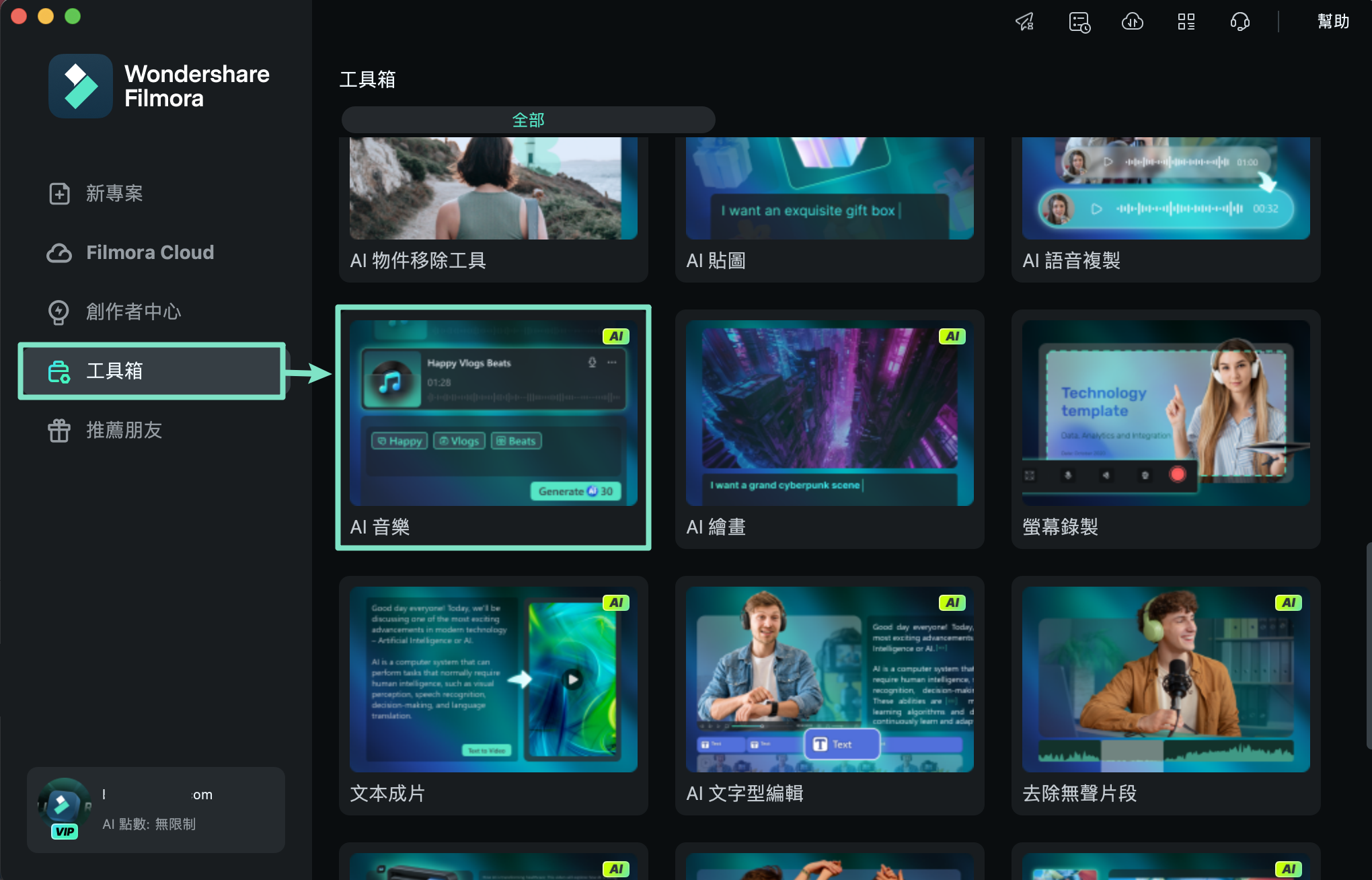Open the AI 貼圖 tool card

coord(829,209)
